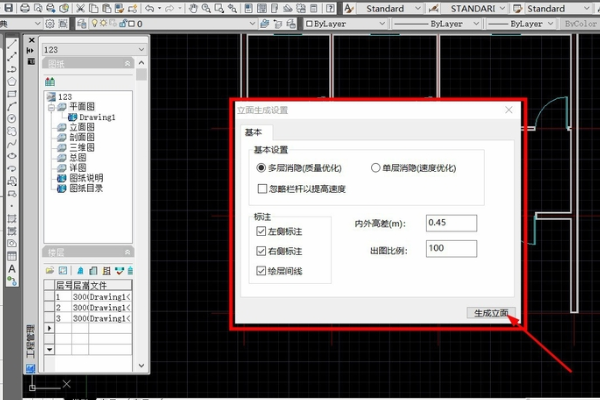Image resolution: width=600 pixels, height=400 pixels.
Task: Select the Text tool in left toolbar
Action: (12, 268)
